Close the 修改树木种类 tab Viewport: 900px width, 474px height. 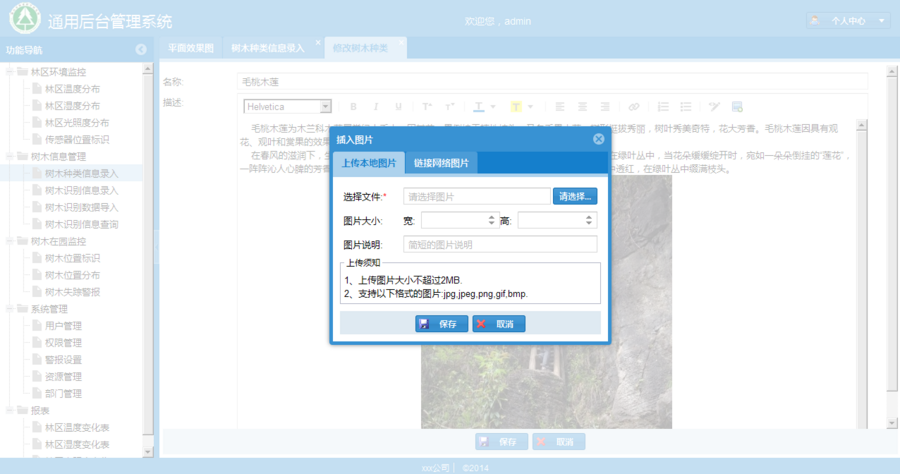[401, 42]
